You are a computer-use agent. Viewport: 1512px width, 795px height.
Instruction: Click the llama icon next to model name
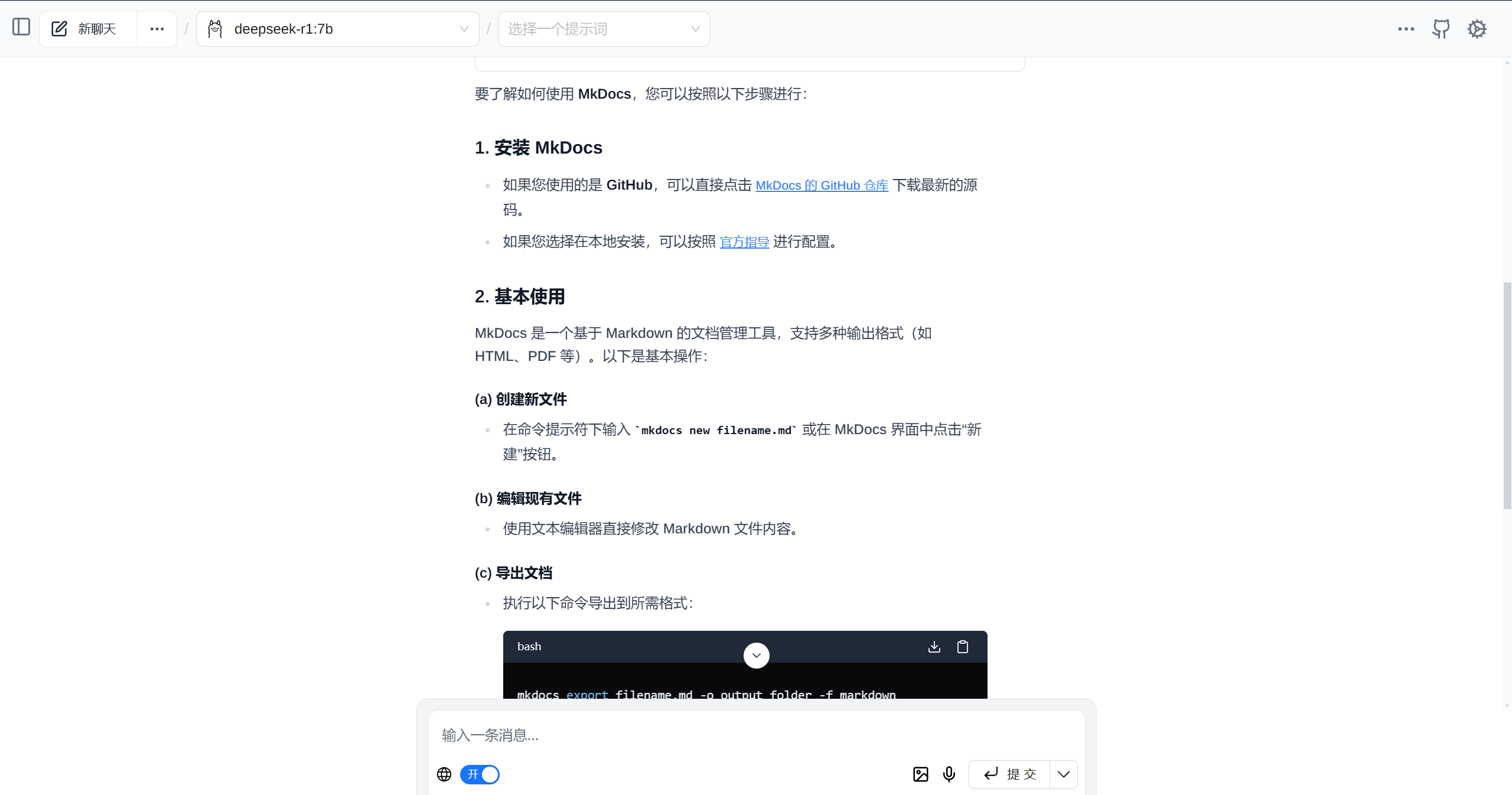216,29
